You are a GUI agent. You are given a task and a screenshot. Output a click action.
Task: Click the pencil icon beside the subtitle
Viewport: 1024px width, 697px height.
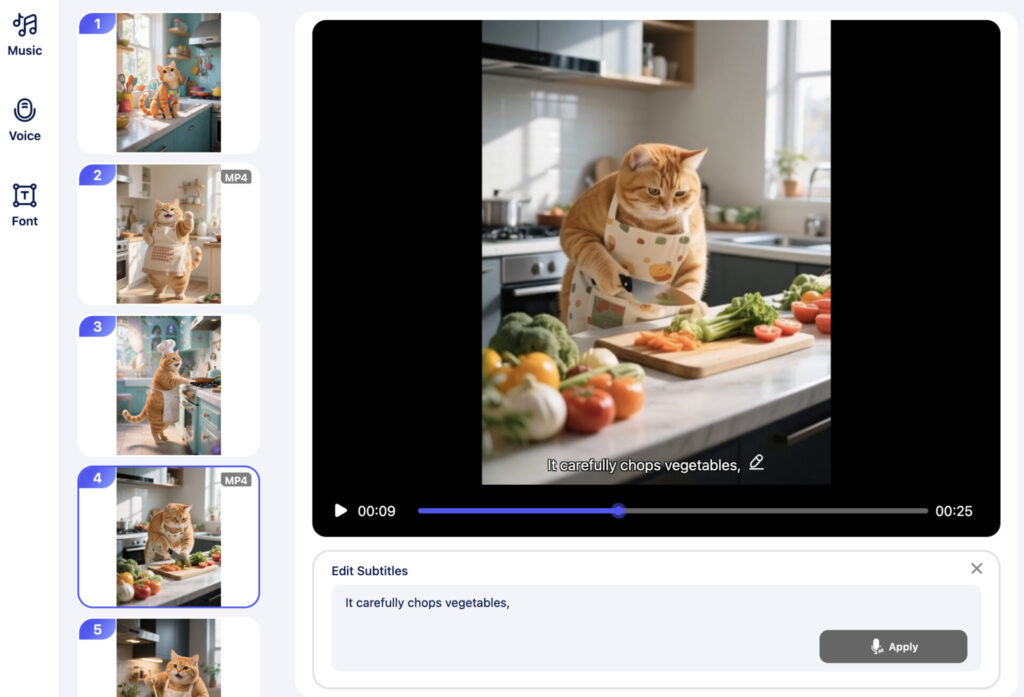(756, 462)
